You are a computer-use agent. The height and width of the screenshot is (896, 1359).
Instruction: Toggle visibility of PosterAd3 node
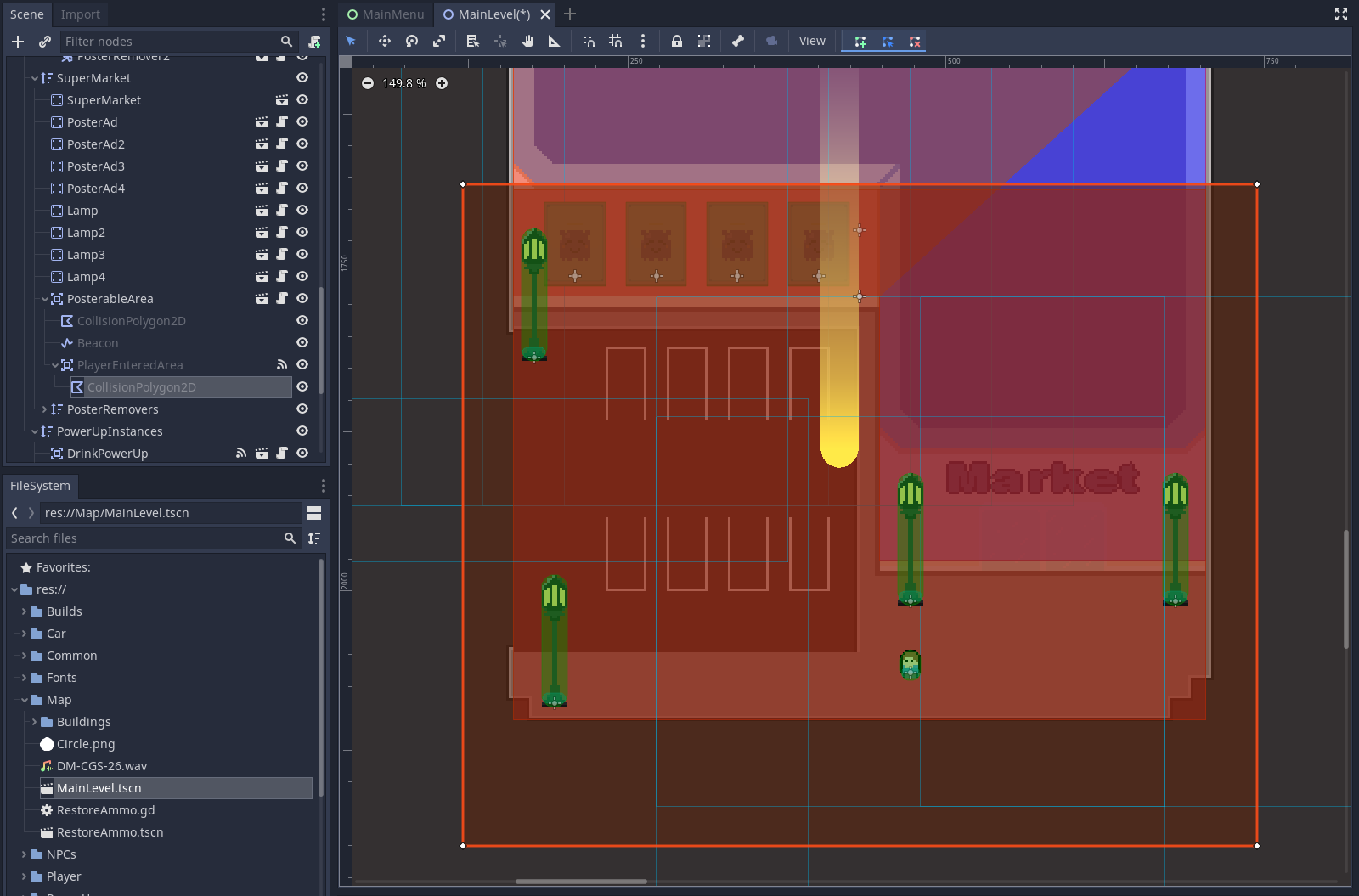click(302, 166)
